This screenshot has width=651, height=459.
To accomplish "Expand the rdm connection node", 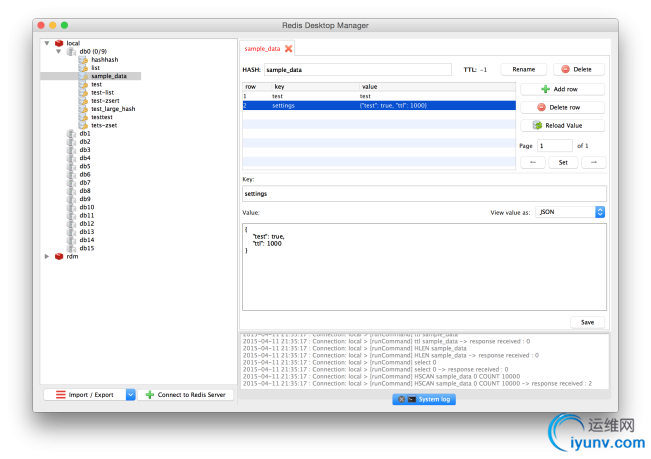I will 47,256.
